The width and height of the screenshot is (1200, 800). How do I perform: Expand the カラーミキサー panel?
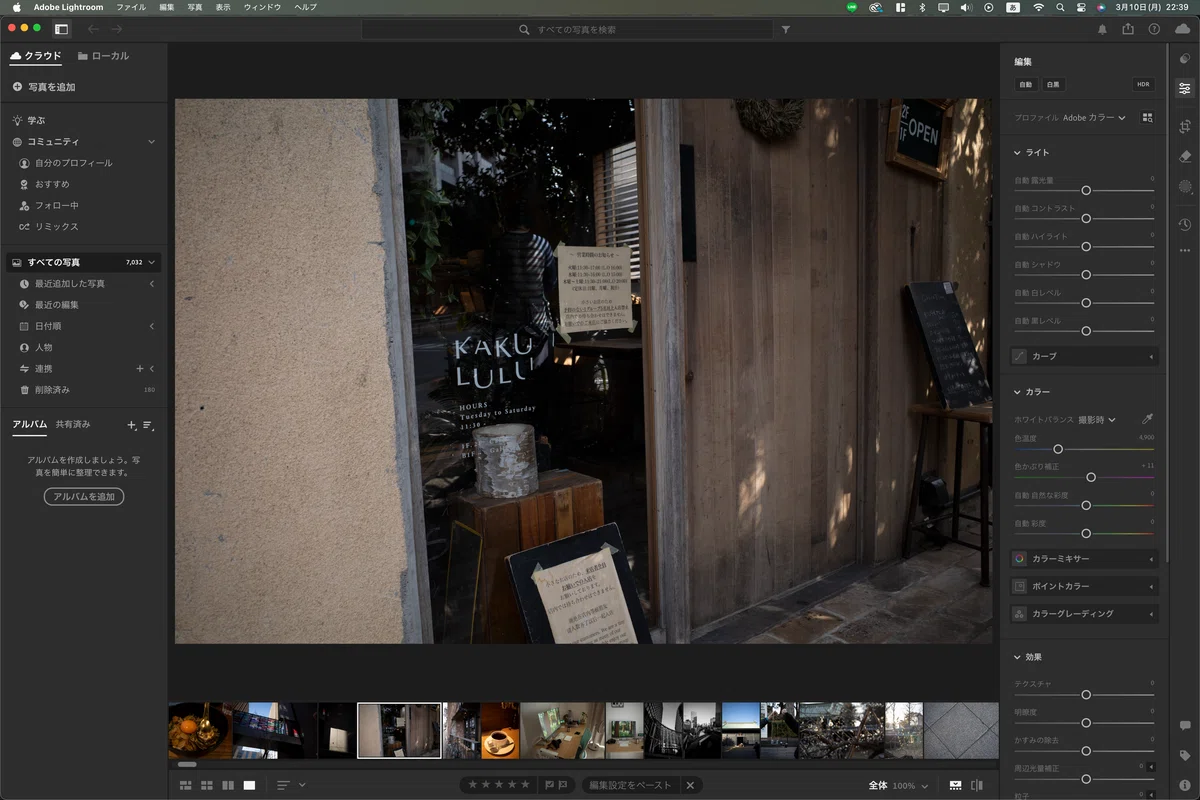coord(1084,559)
